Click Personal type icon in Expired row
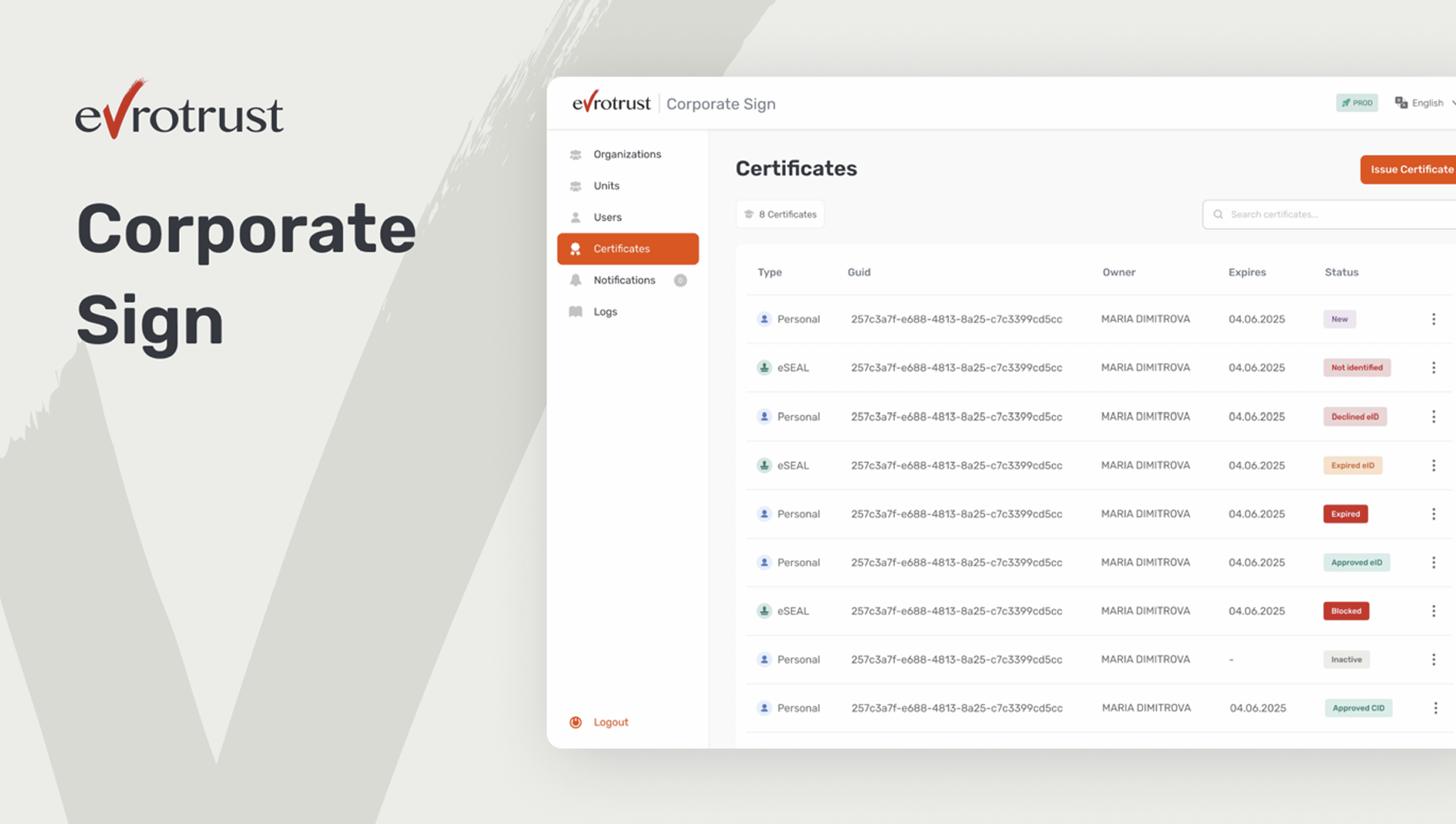1456x824 pixels. tap(764, 514)
